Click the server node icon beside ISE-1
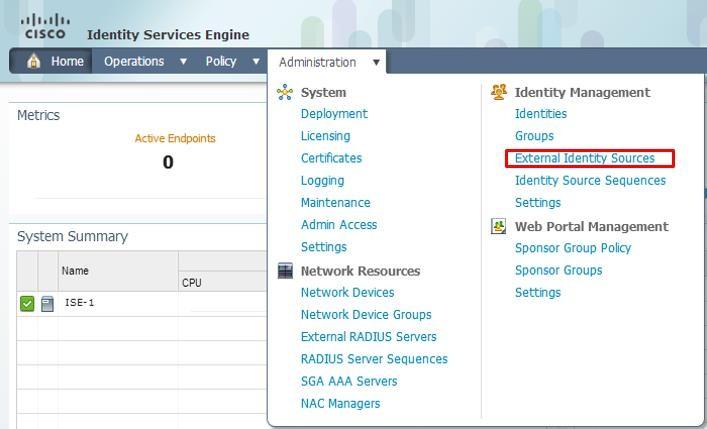707x429 pixels. coord(47,304)
